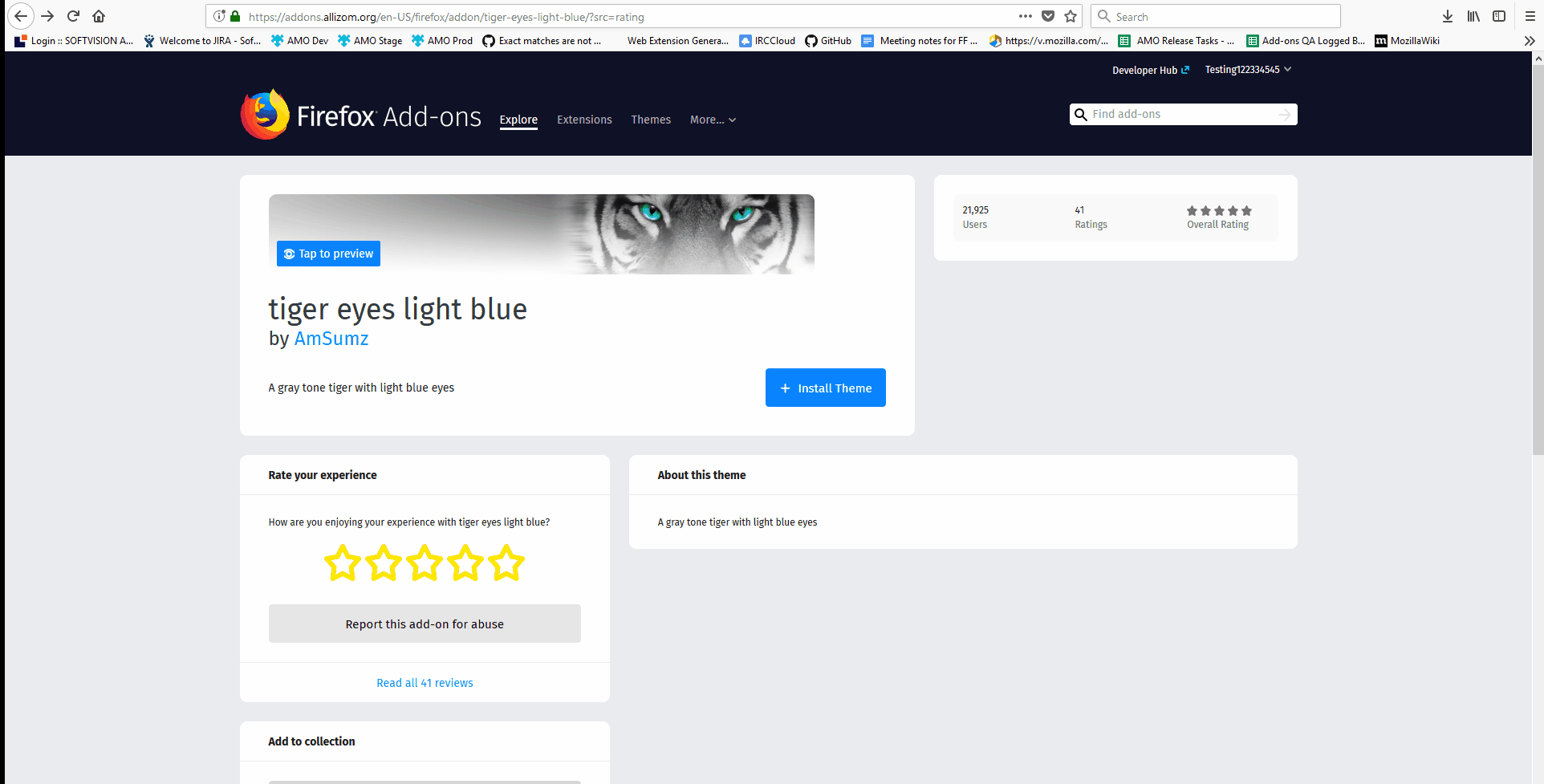1544x784 pixels.
Task: Click the Install Theme button
Action: pos(825,388)
